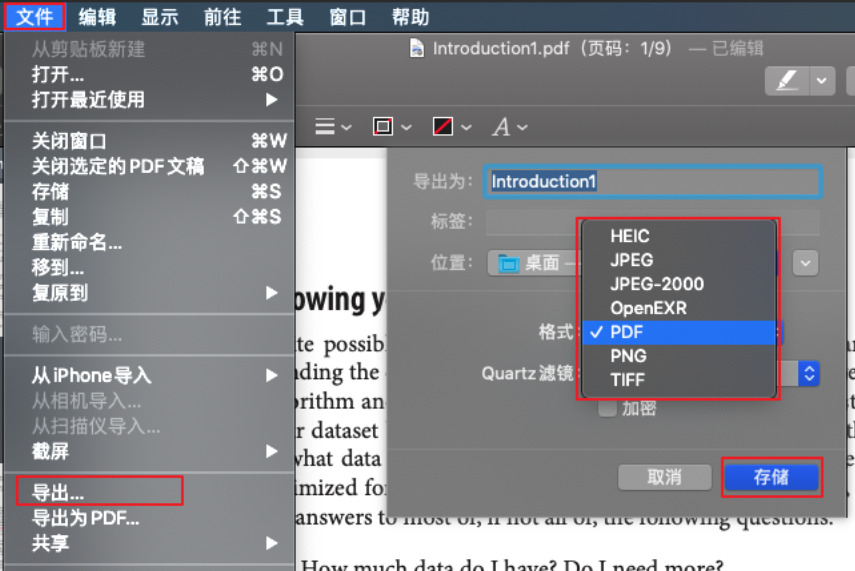
Task: Expand the 截屏 submenu
Action: 149,451
